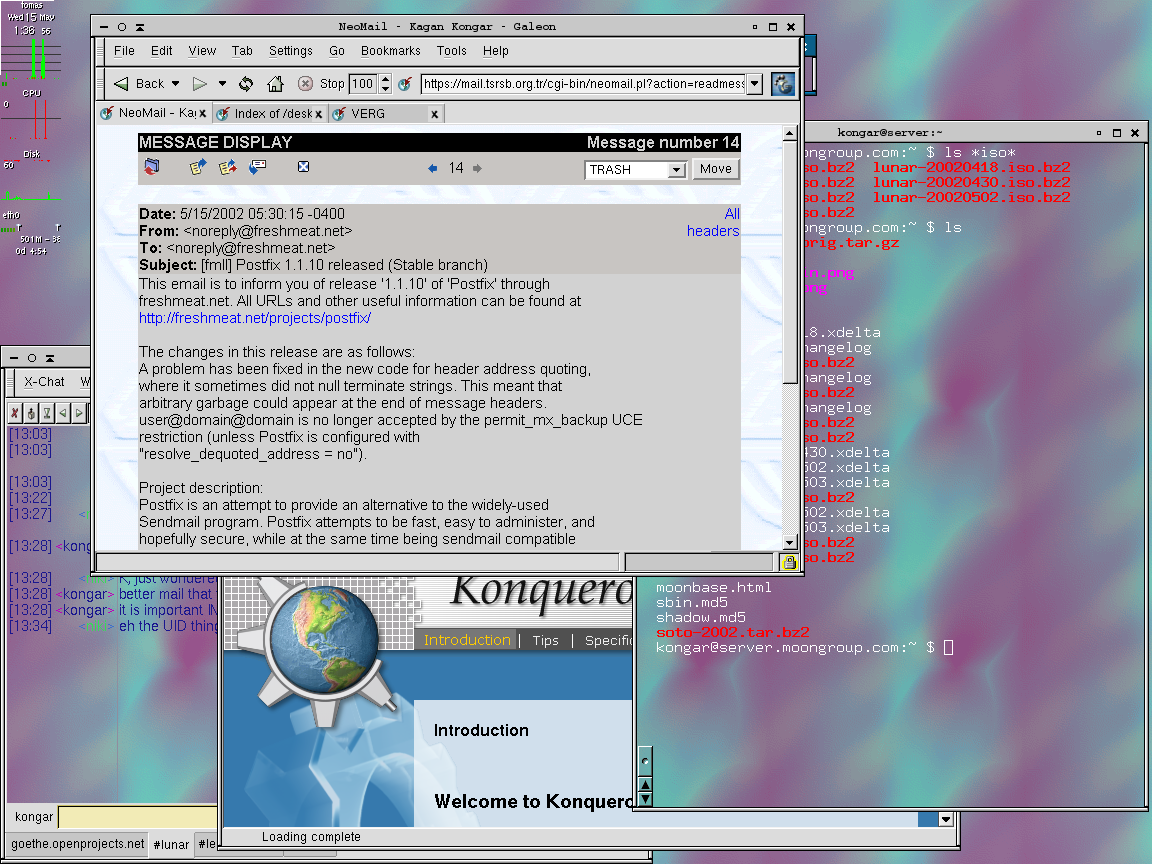Click the Reload page icon in Galeon

(246, 84)
